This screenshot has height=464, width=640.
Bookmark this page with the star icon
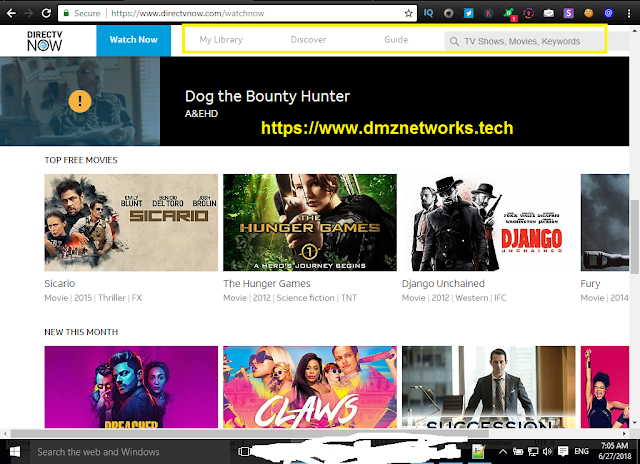pyautogui.click(x=408, y=13)
